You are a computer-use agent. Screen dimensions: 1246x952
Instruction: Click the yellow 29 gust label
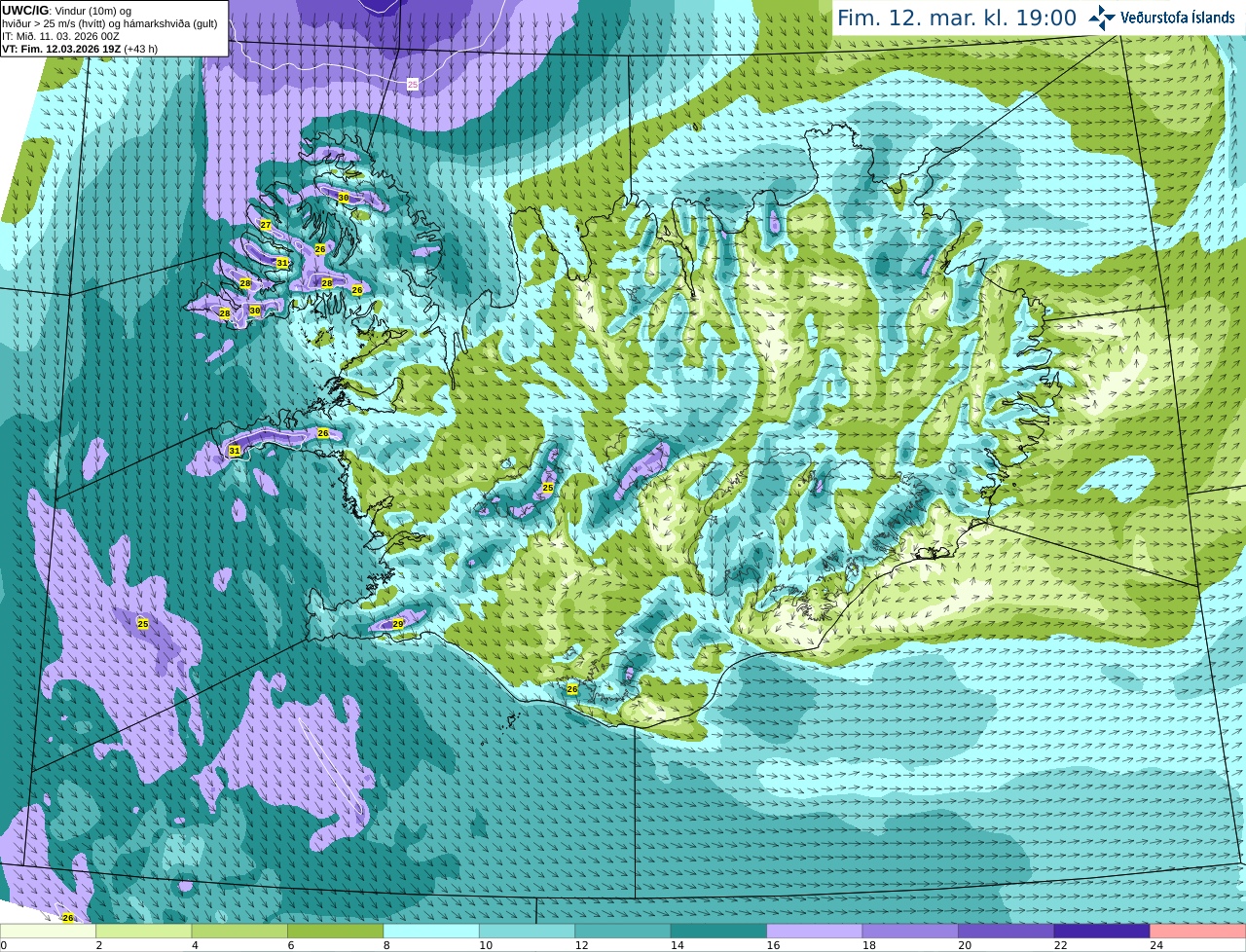[398, 624]
